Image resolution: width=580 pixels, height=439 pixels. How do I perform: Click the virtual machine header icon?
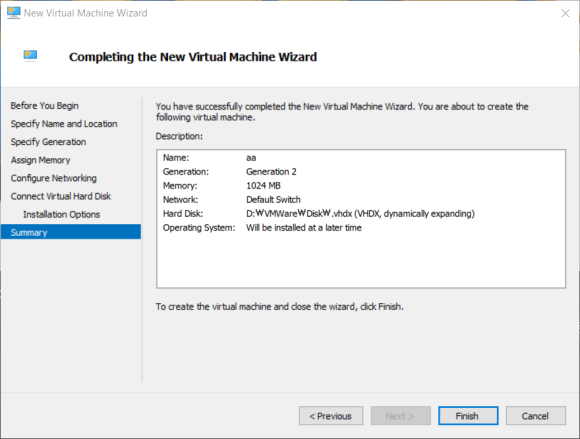click(30, 56)
